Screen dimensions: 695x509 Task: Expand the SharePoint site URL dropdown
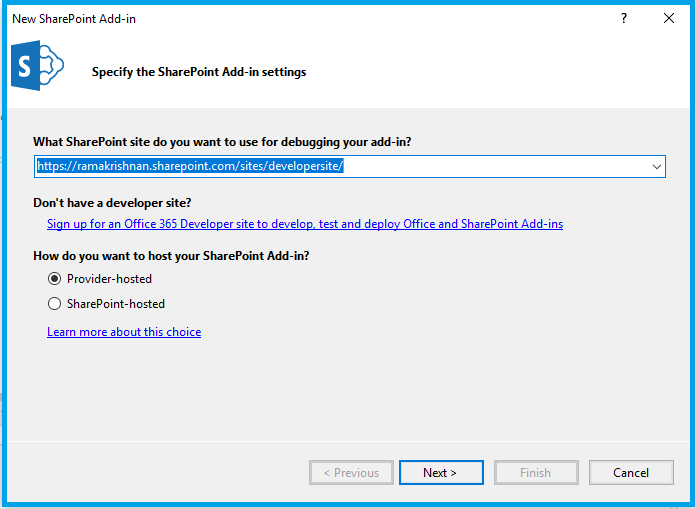tap(656, 167)
